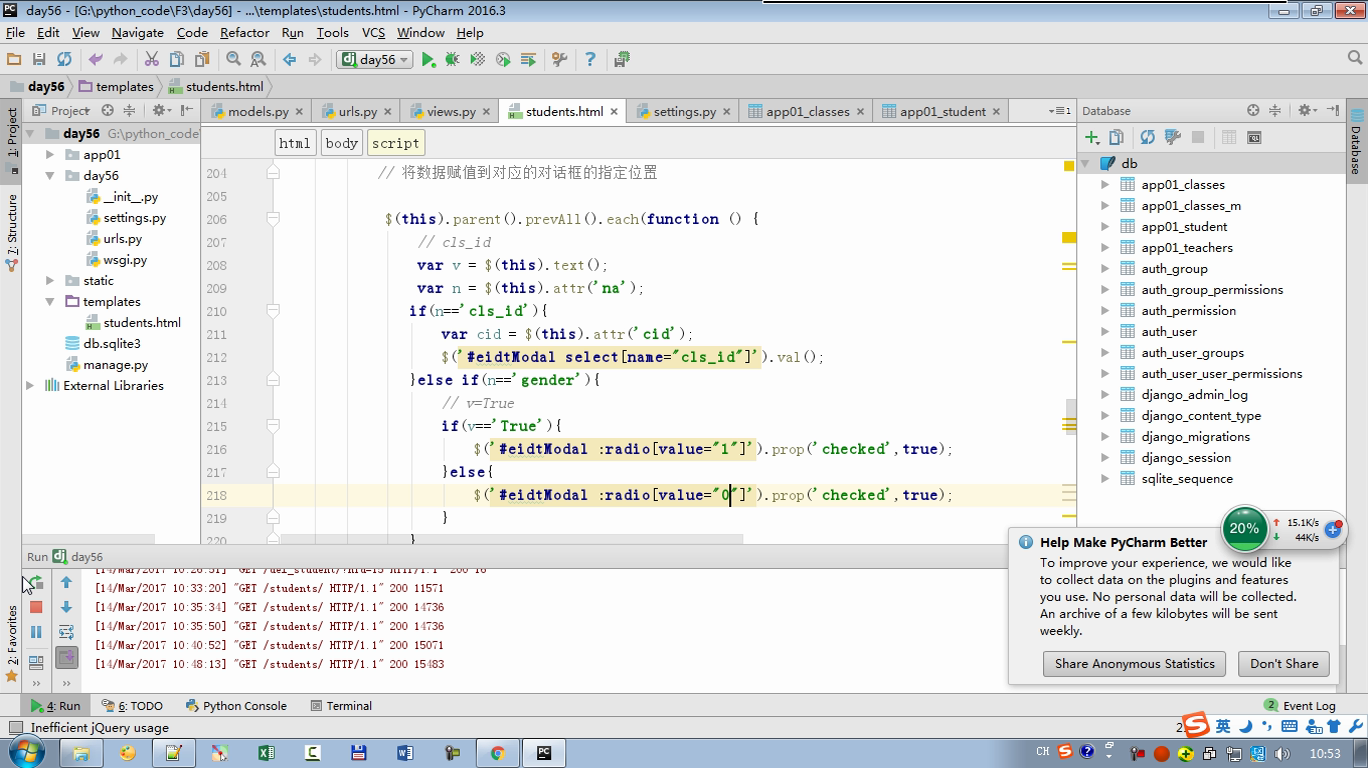Click the editor vertical scrollbar thumb
This screenshot has width=1368, height=768.
point(1071,417)
